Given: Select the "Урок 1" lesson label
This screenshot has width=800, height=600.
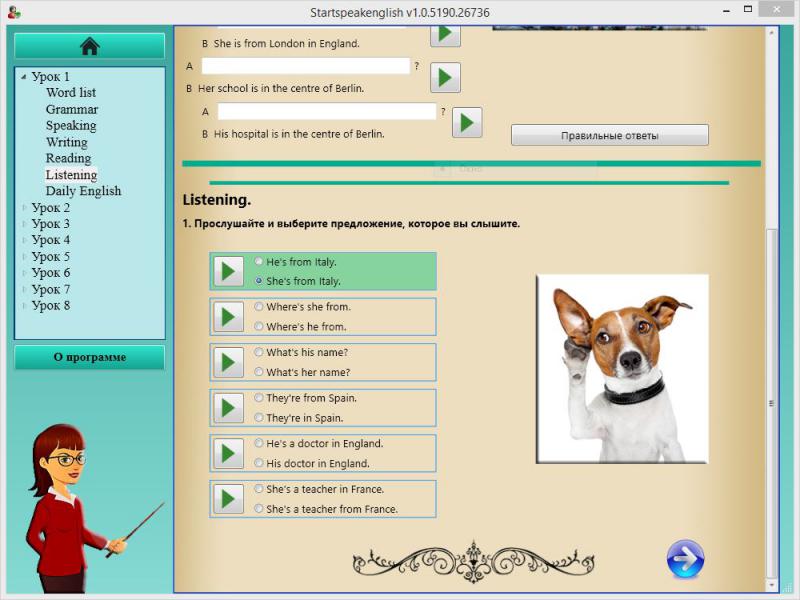Looking at the screenshot, I should [x=51, y=77].
